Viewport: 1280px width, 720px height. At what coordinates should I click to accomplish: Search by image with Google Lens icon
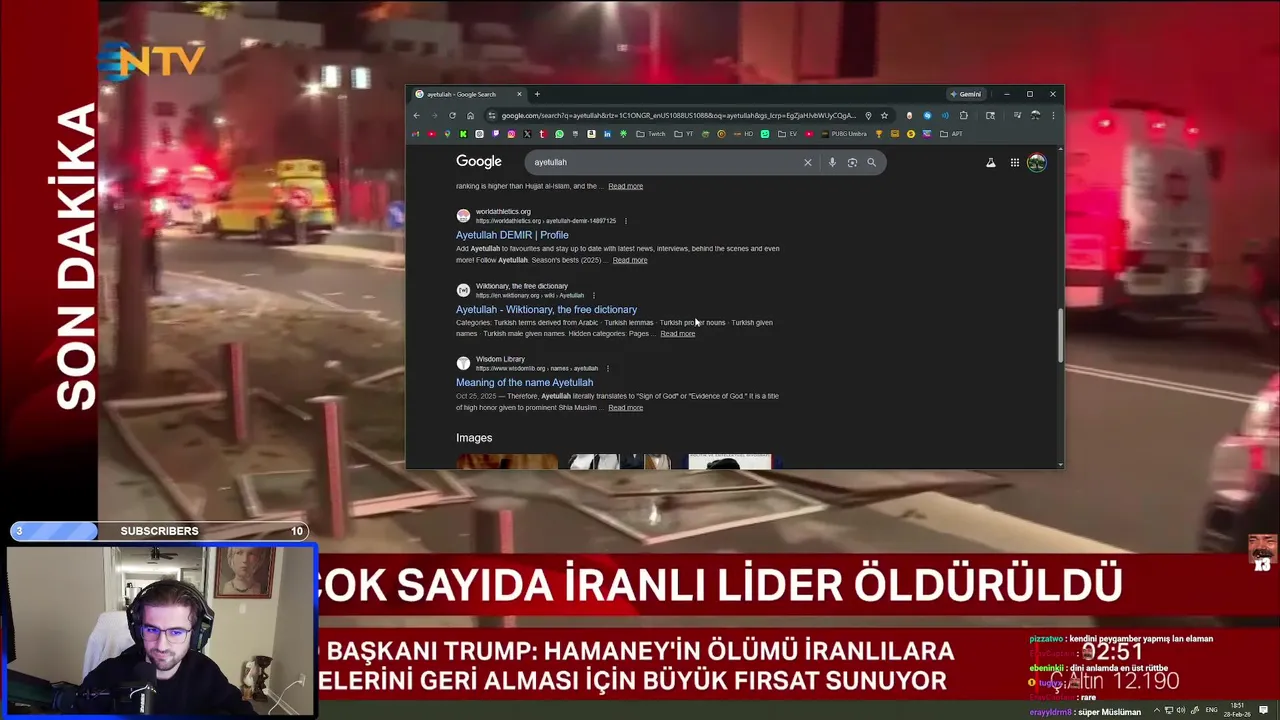[852, 162]
